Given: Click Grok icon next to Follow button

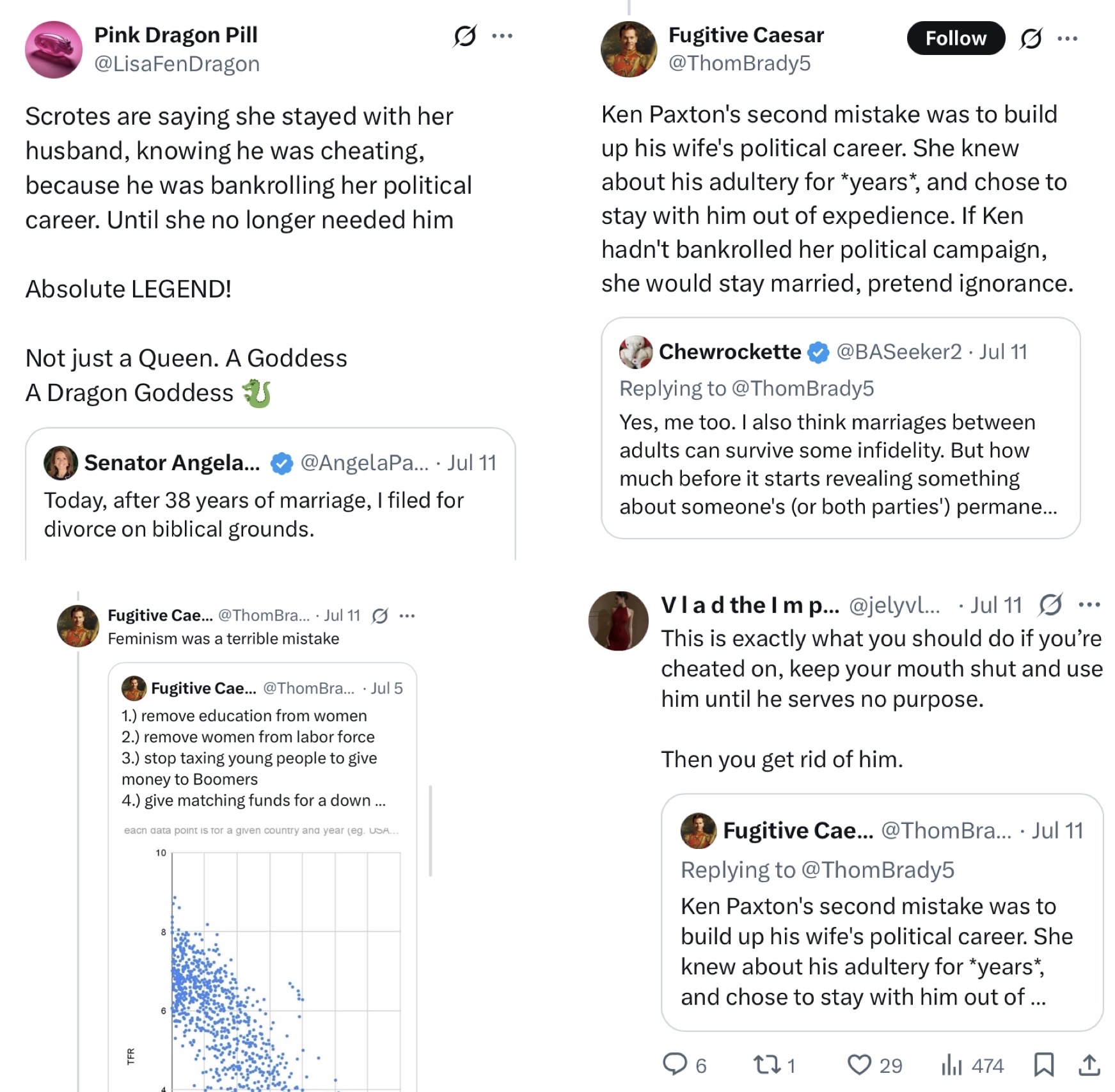Looking at the screenshot, I should [x=1031, y=38].
